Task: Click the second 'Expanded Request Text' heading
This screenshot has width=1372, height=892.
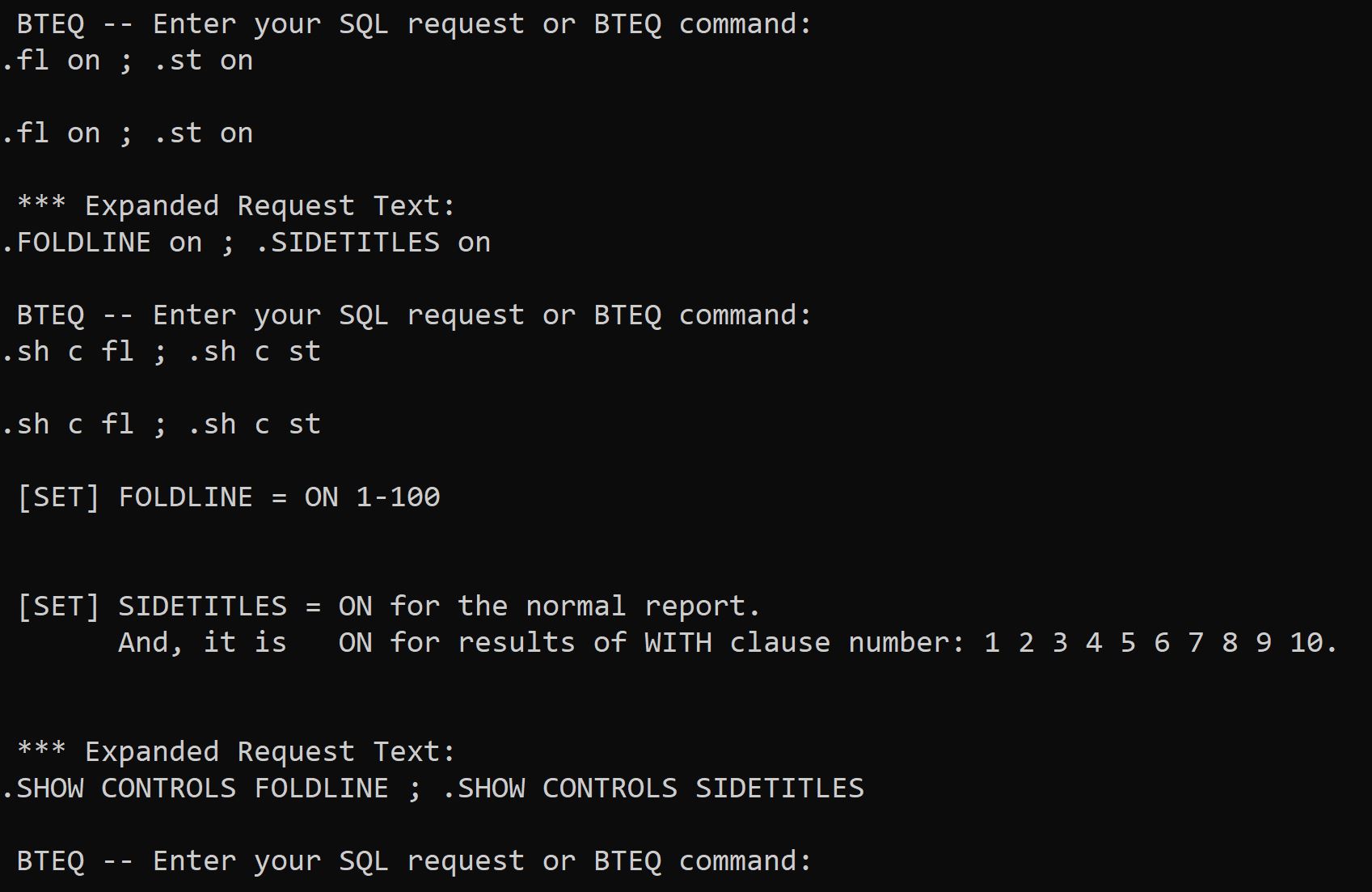Action: coord(236,752)
